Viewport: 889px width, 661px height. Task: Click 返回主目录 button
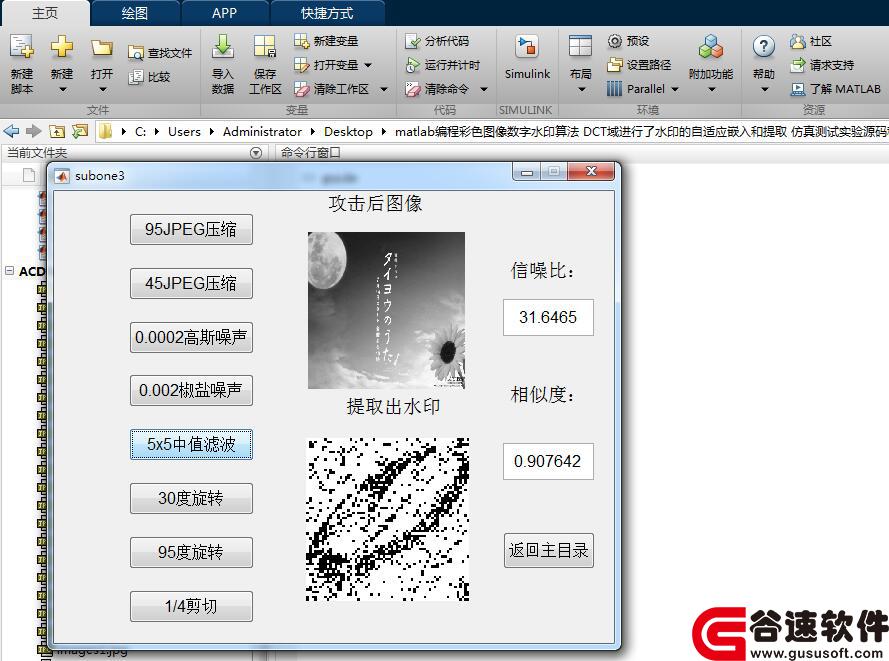click(x=549, y=550)
